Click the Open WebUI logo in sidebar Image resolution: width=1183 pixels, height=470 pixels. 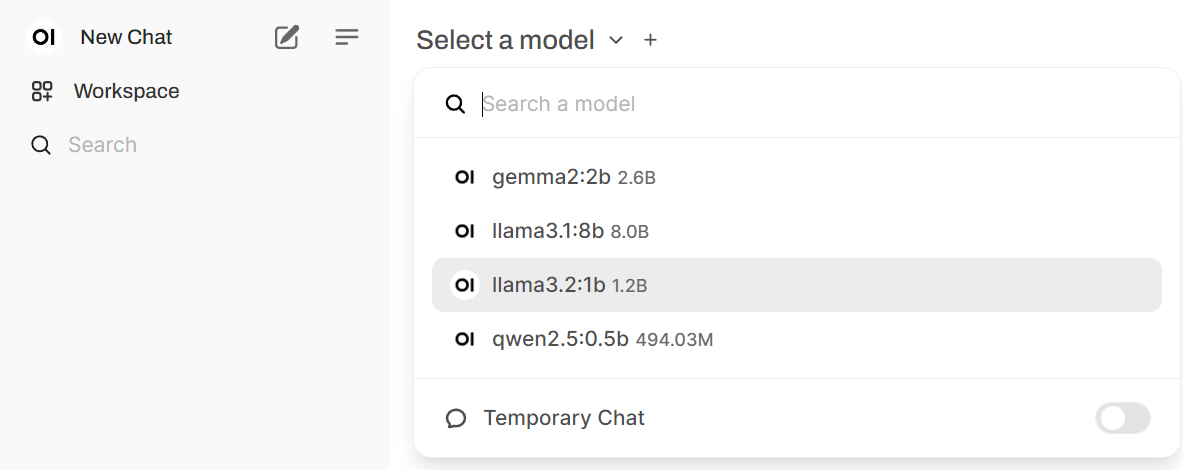point(44,38)
